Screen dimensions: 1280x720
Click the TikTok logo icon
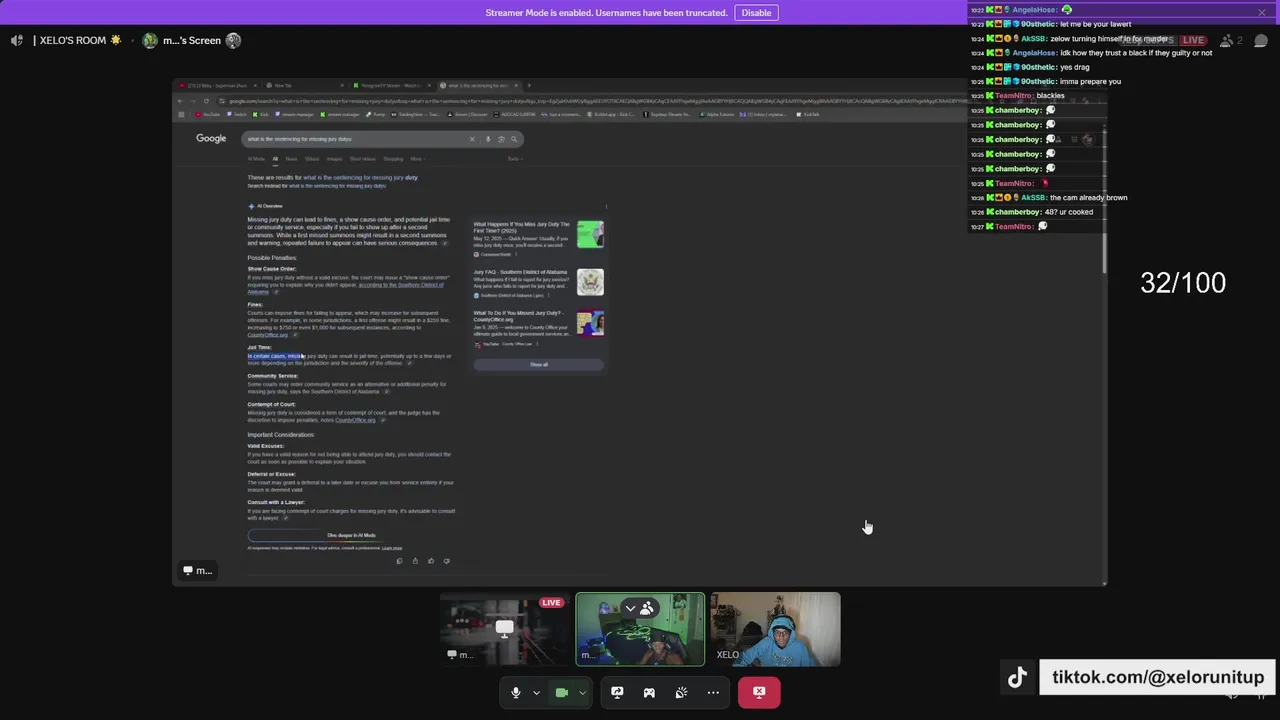click(x=1017, y=678)
